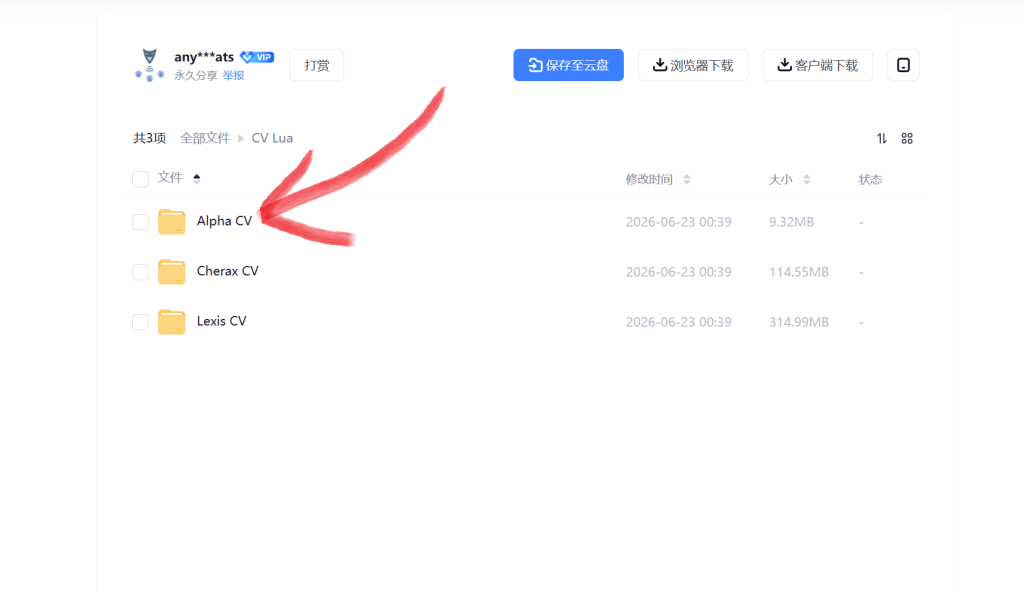Click 浏览器下载 button
Viewport: 1024px width, 592px height.
click(693, 65)
